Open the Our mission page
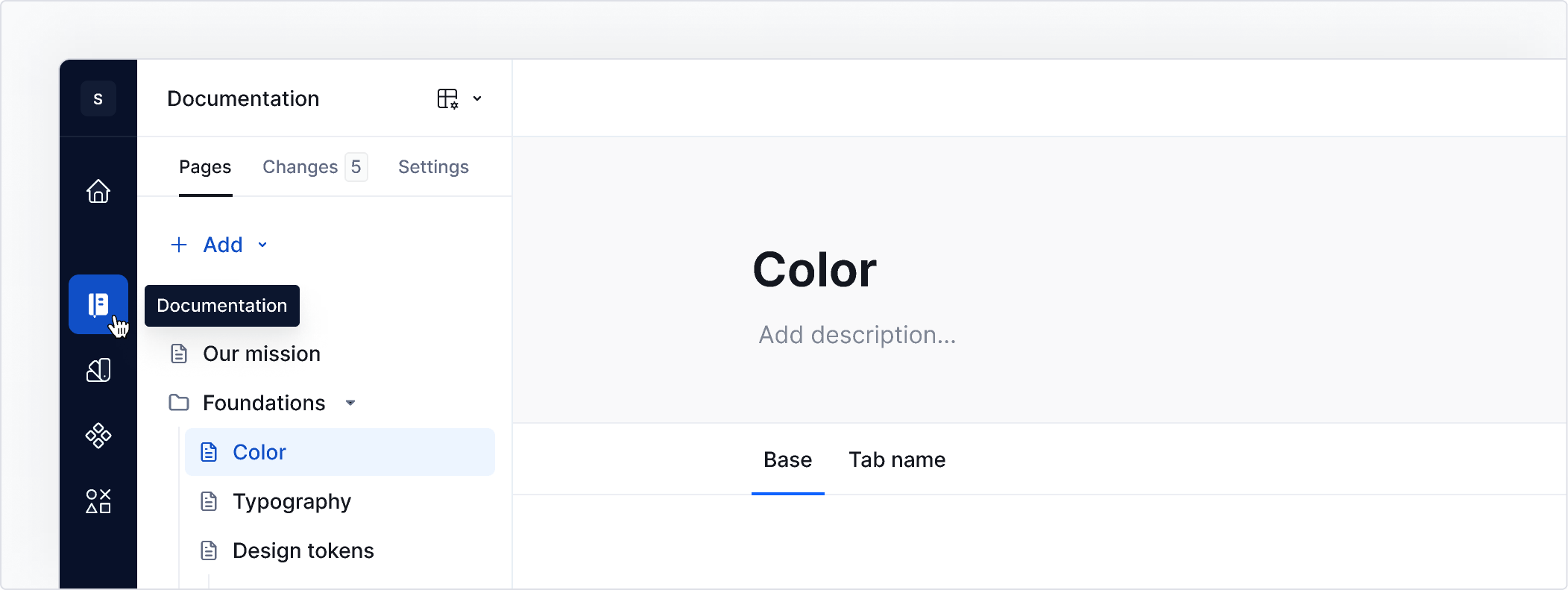 click(x=261, y=354)
